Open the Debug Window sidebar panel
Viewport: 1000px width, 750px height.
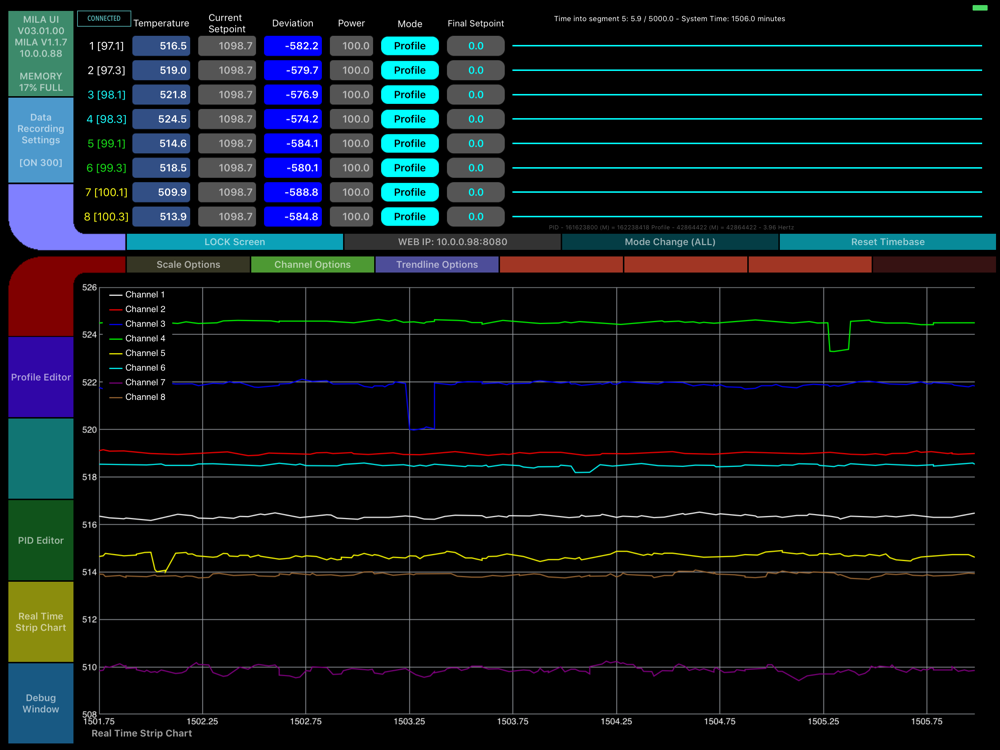pos(41,703)
